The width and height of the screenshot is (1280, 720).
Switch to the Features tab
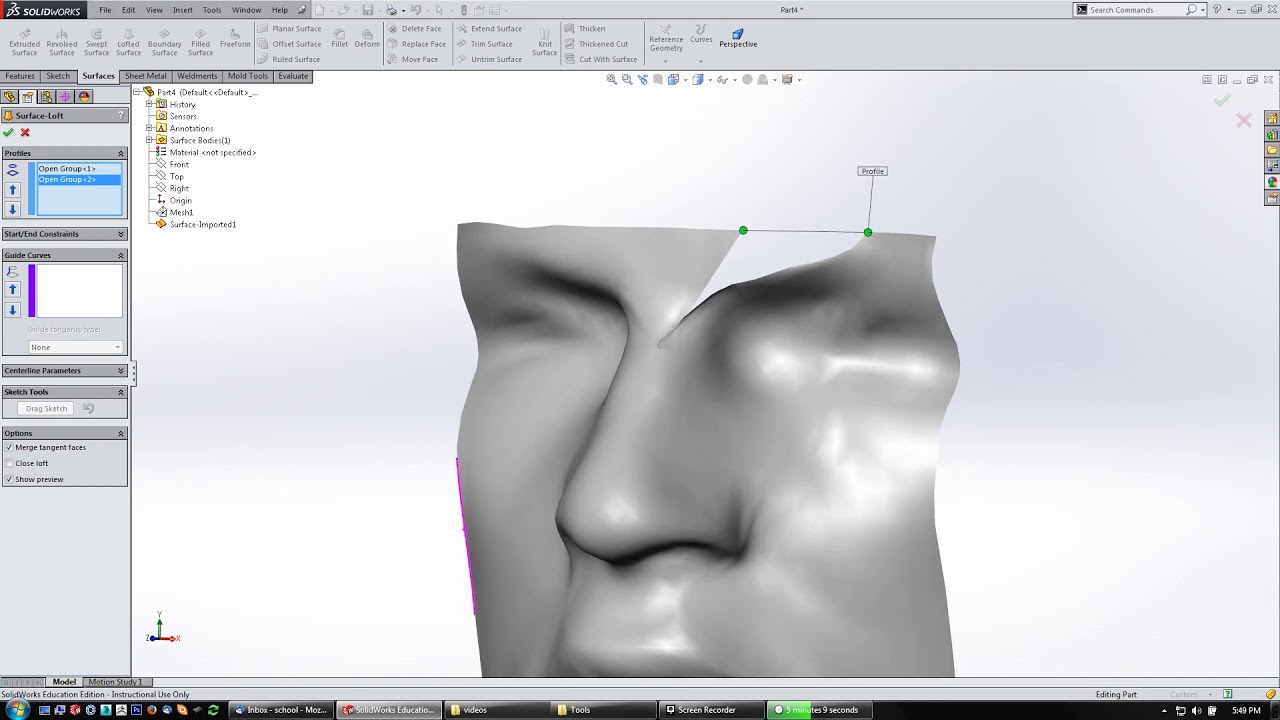pyautogui.click(x=20, y=76)
